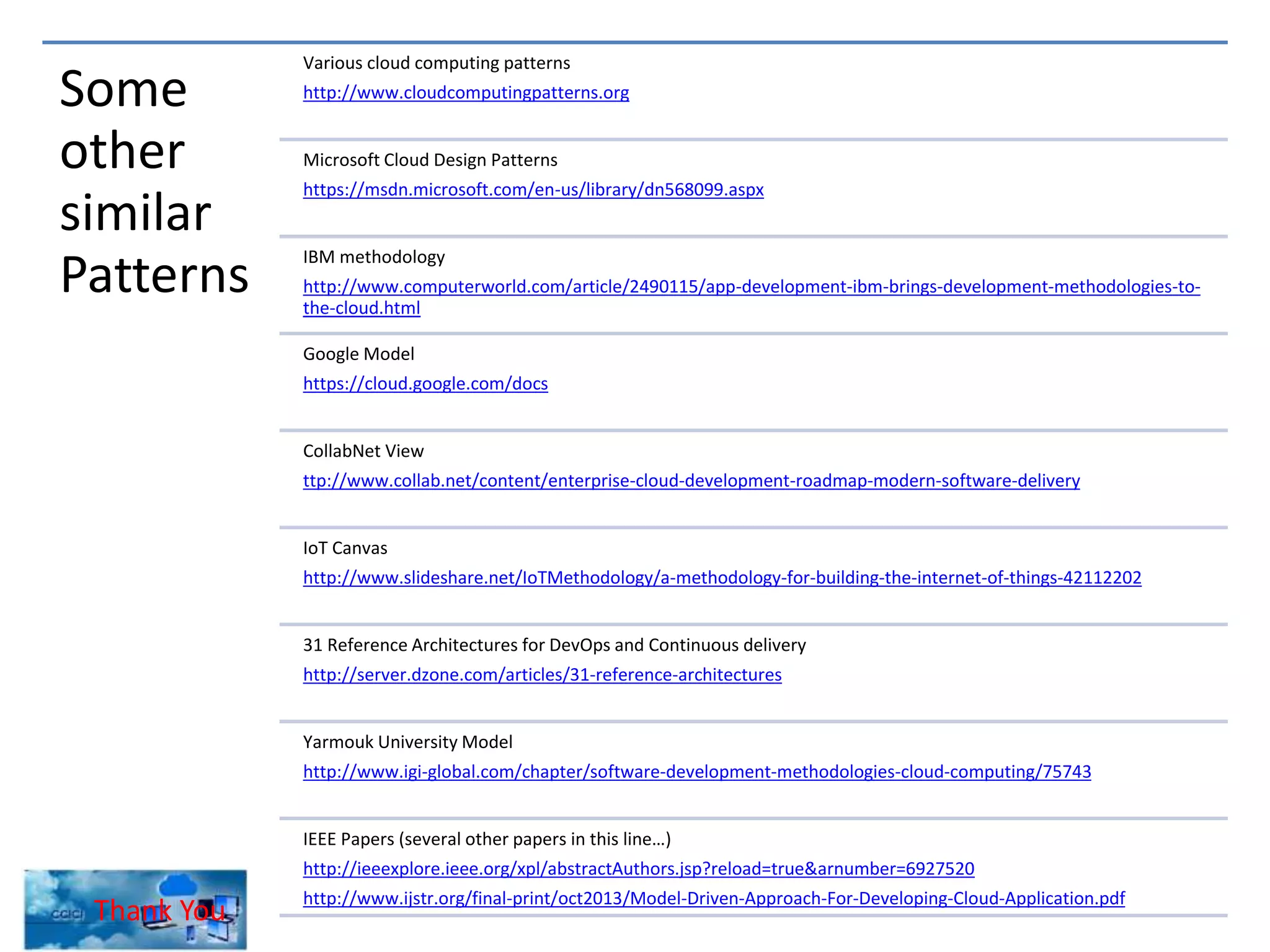Open the server.dzone.com reference architectures link
The width and height of the screenshot is (1270, 952).
(542, 674)
